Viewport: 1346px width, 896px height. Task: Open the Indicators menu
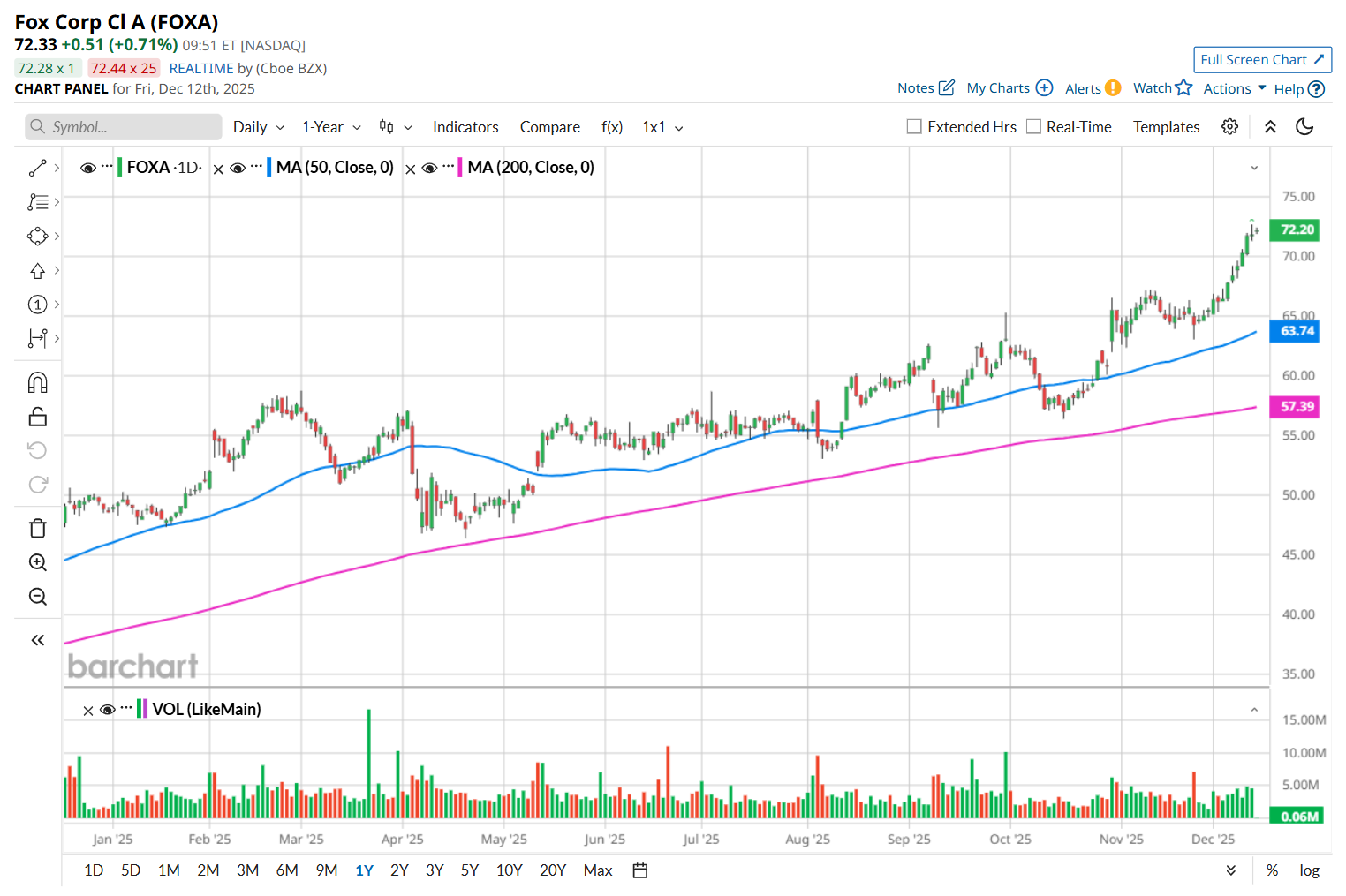click(465, 127)
